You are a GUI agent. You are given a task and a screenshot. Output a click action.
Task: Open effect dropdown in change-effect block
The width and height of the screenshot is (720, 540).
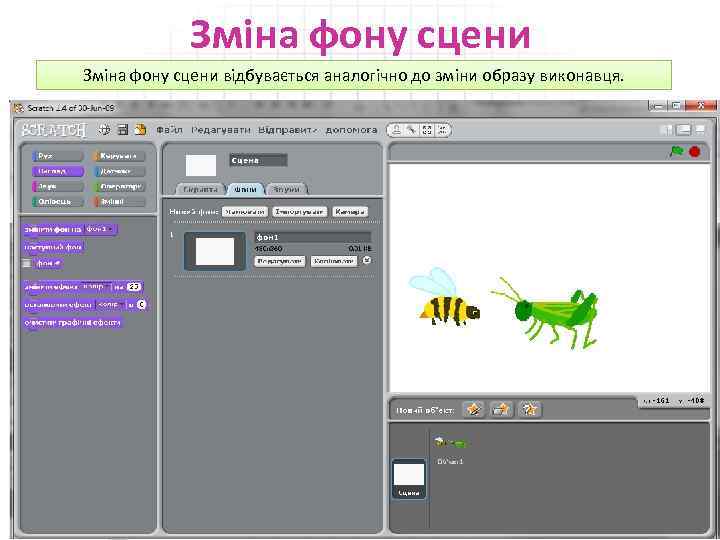pos(96,287)
